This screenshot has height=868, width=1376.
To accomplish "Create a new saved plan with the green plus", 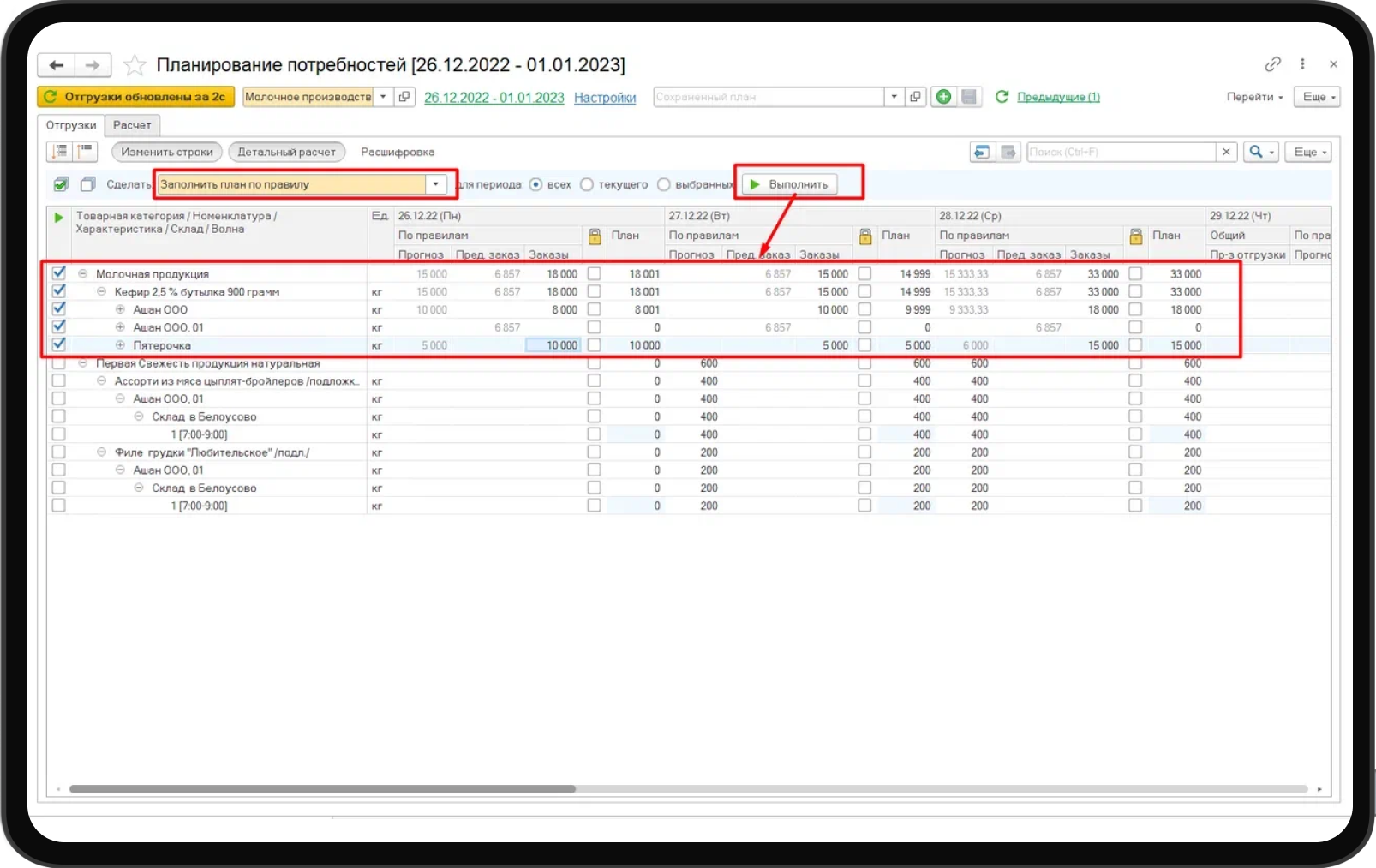I will [x=943, y=97].
